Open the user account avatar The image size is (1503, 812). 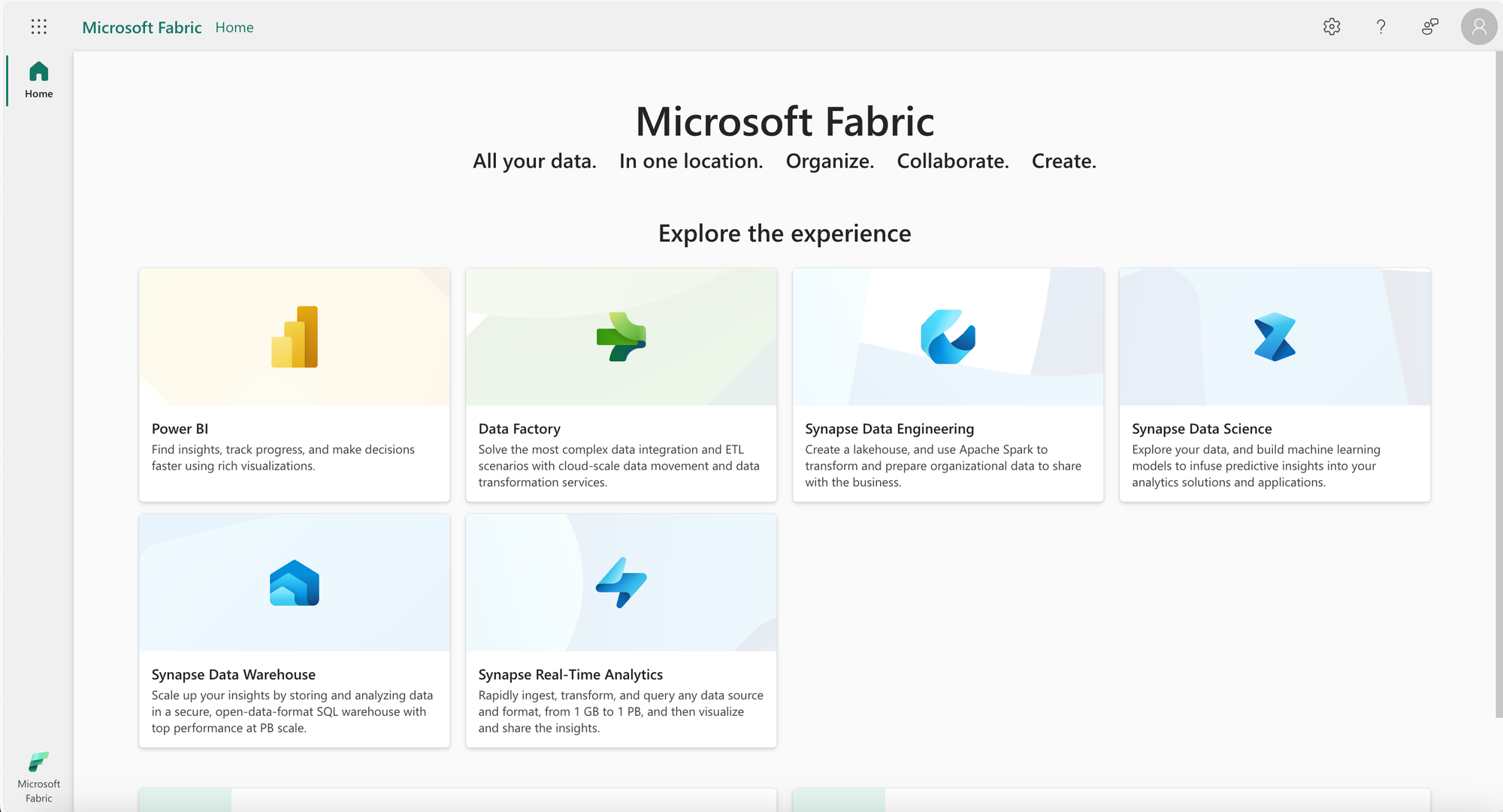pyautogui.click(x=1478, y=27)
